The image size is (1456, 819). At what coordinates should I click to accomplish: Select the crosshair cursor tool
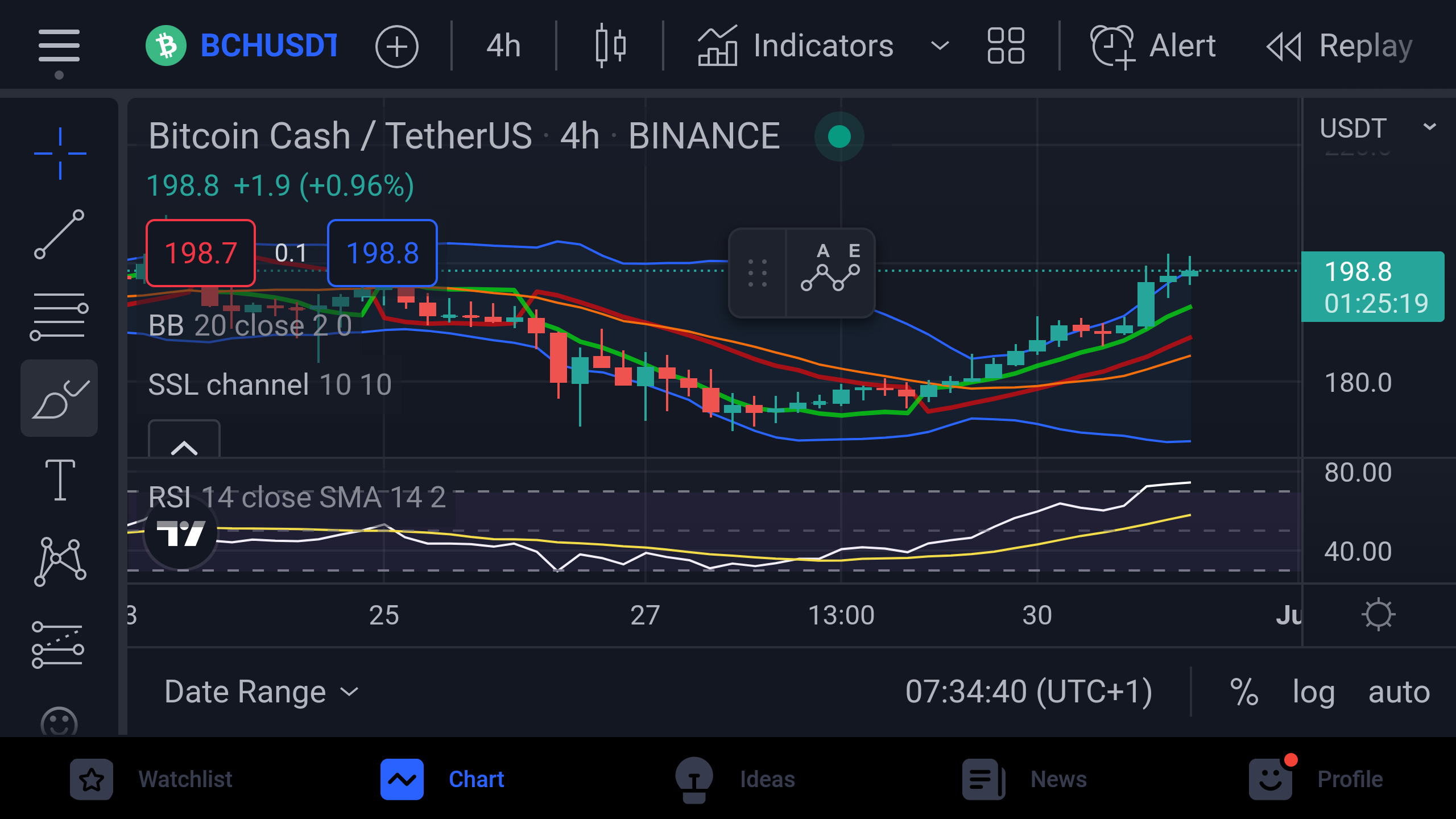coord(60,154)
